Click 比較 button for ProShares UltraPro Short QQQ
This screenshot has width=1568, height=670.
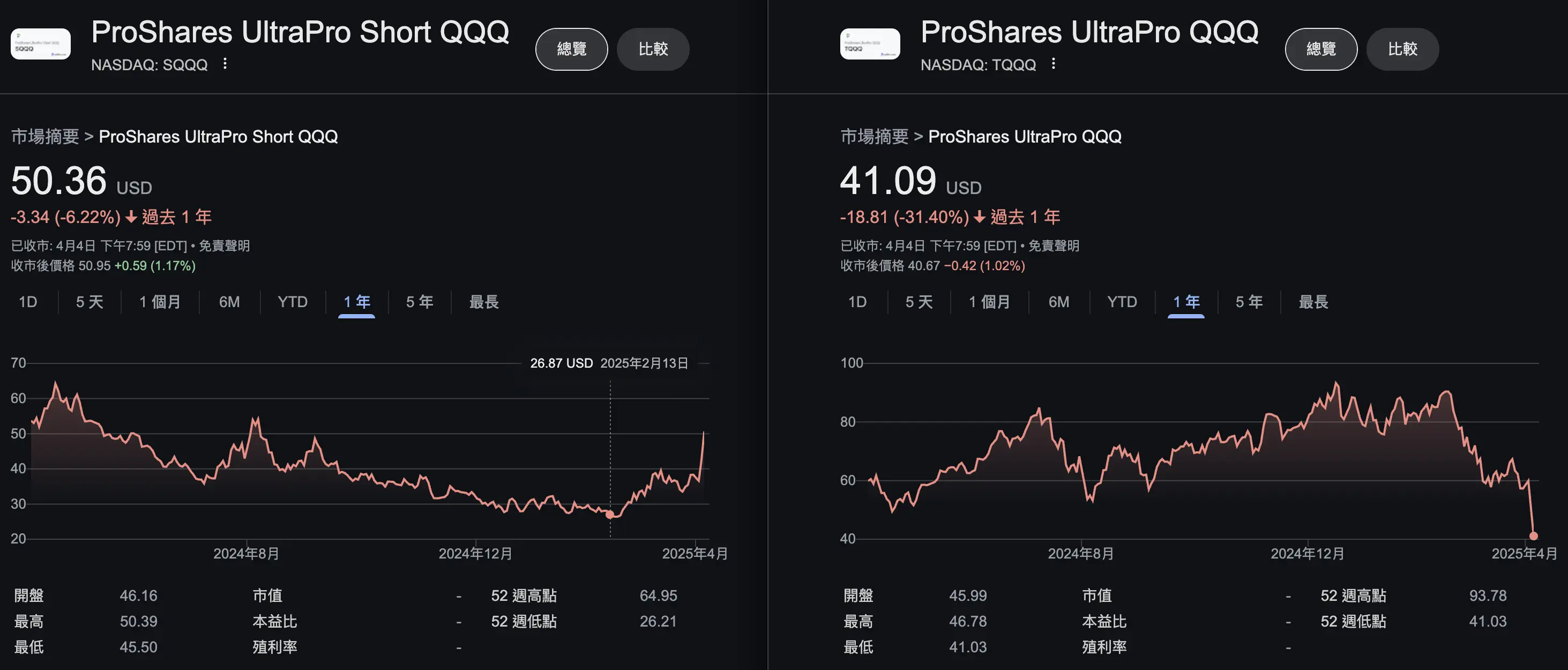[x=653, y=49]
